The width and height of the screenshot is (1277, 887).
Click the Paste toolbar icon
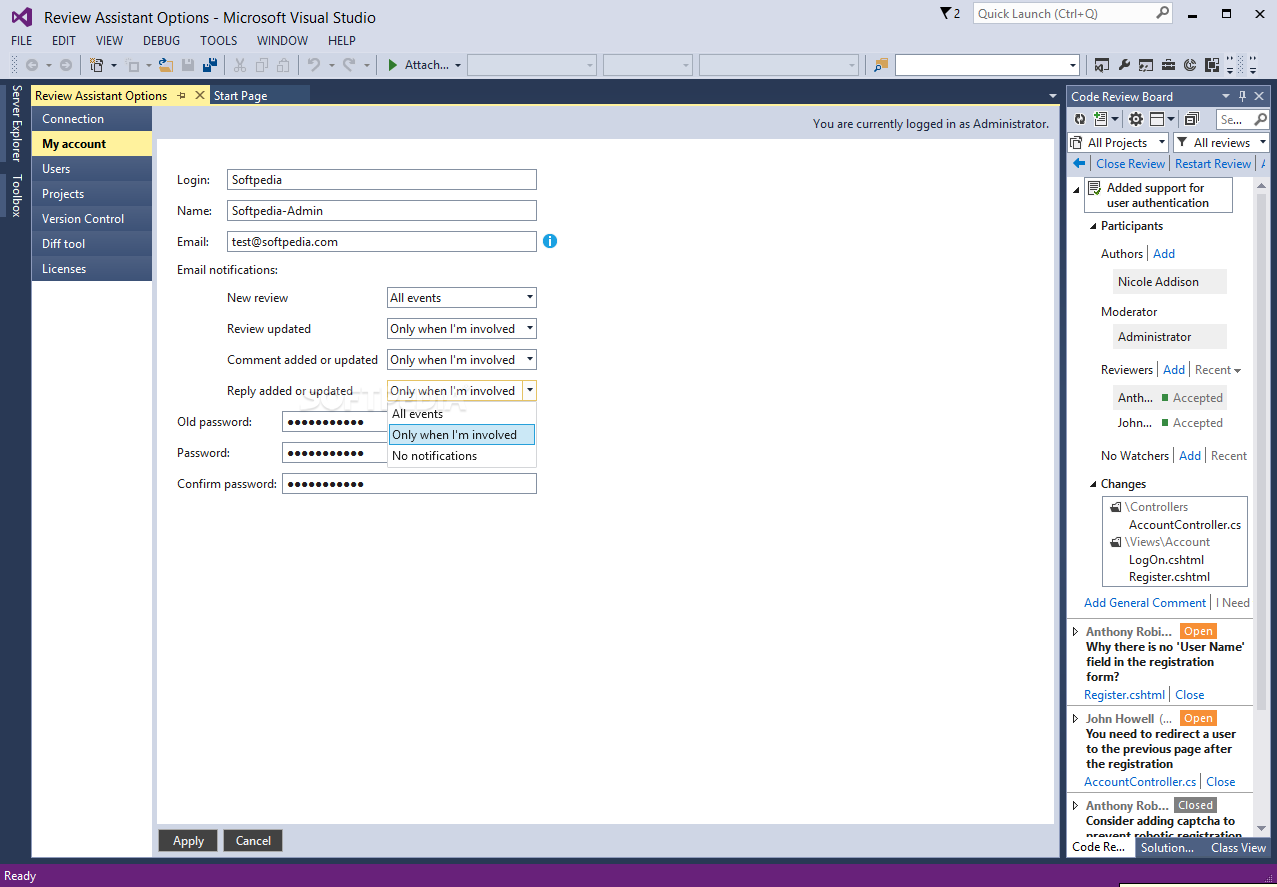(x=284, y=65)
